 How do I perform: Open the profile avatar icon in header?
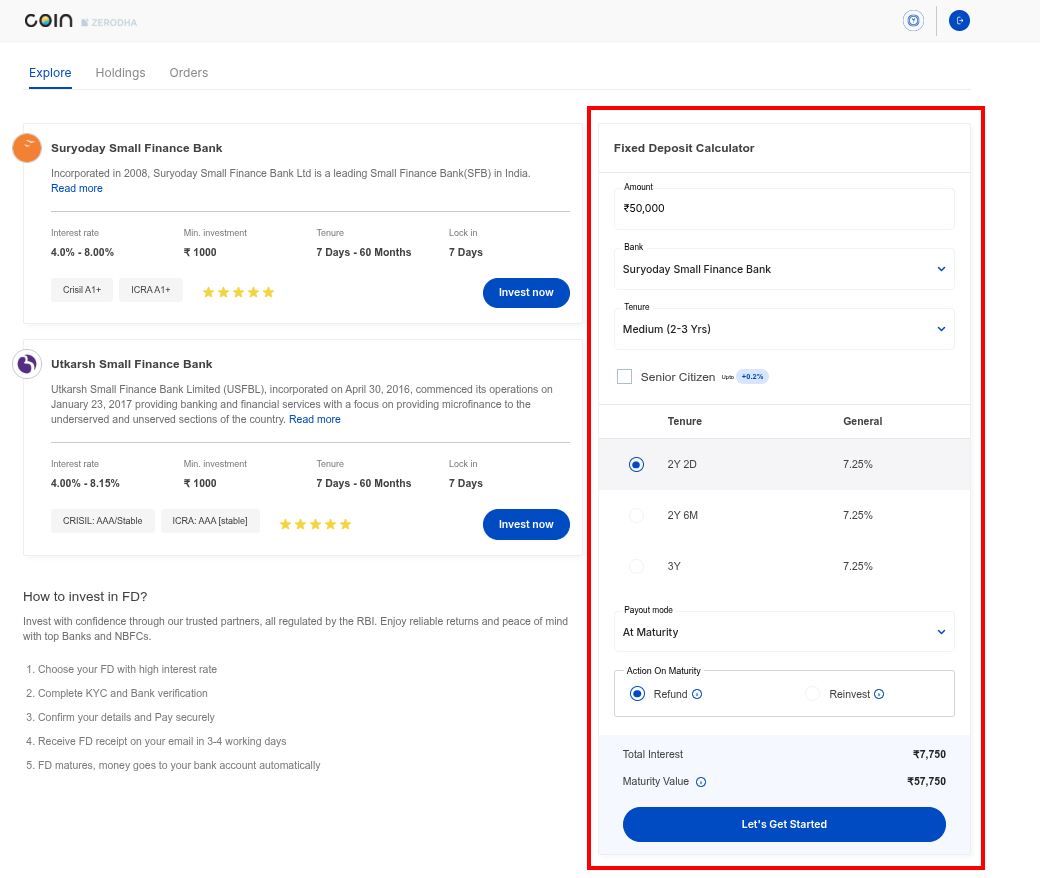[913, 20]
